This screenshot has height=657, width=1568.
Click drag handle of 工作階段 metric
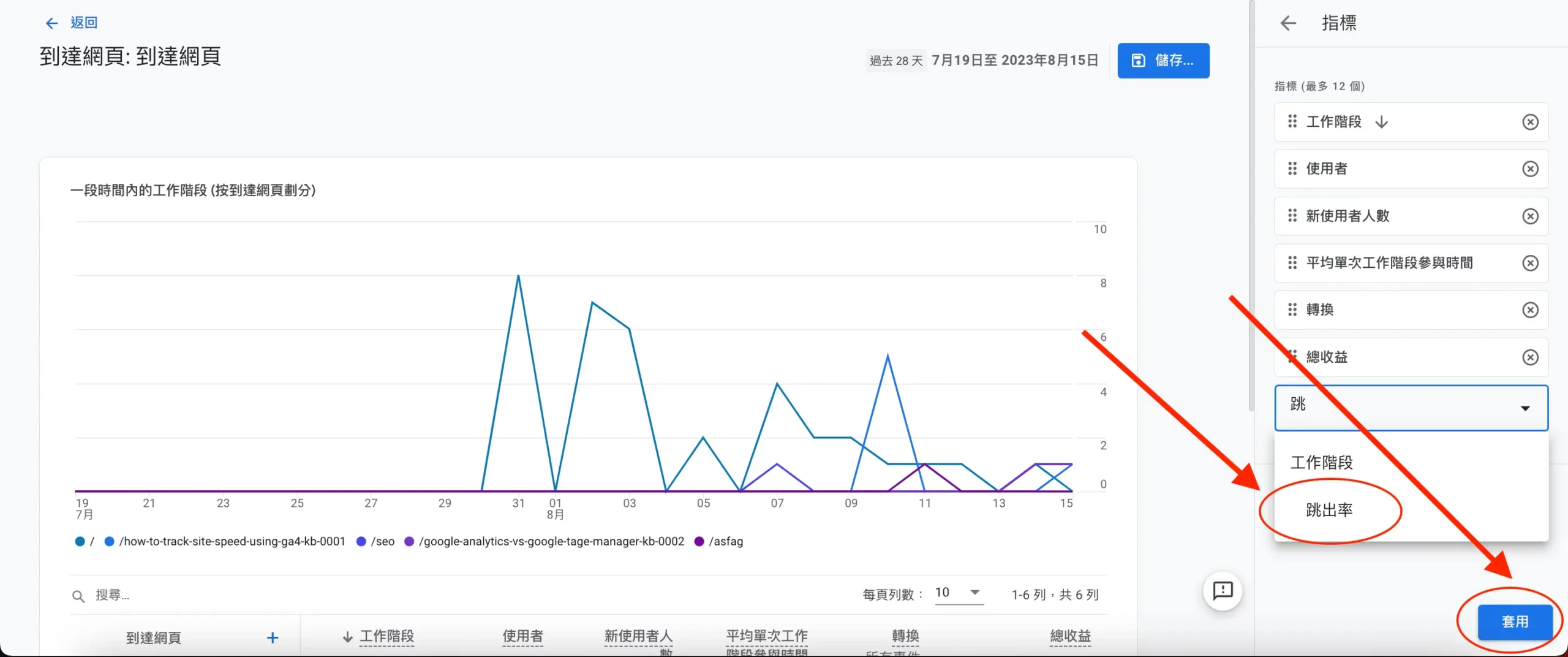pyautogui.click(x=1292, y=121)
